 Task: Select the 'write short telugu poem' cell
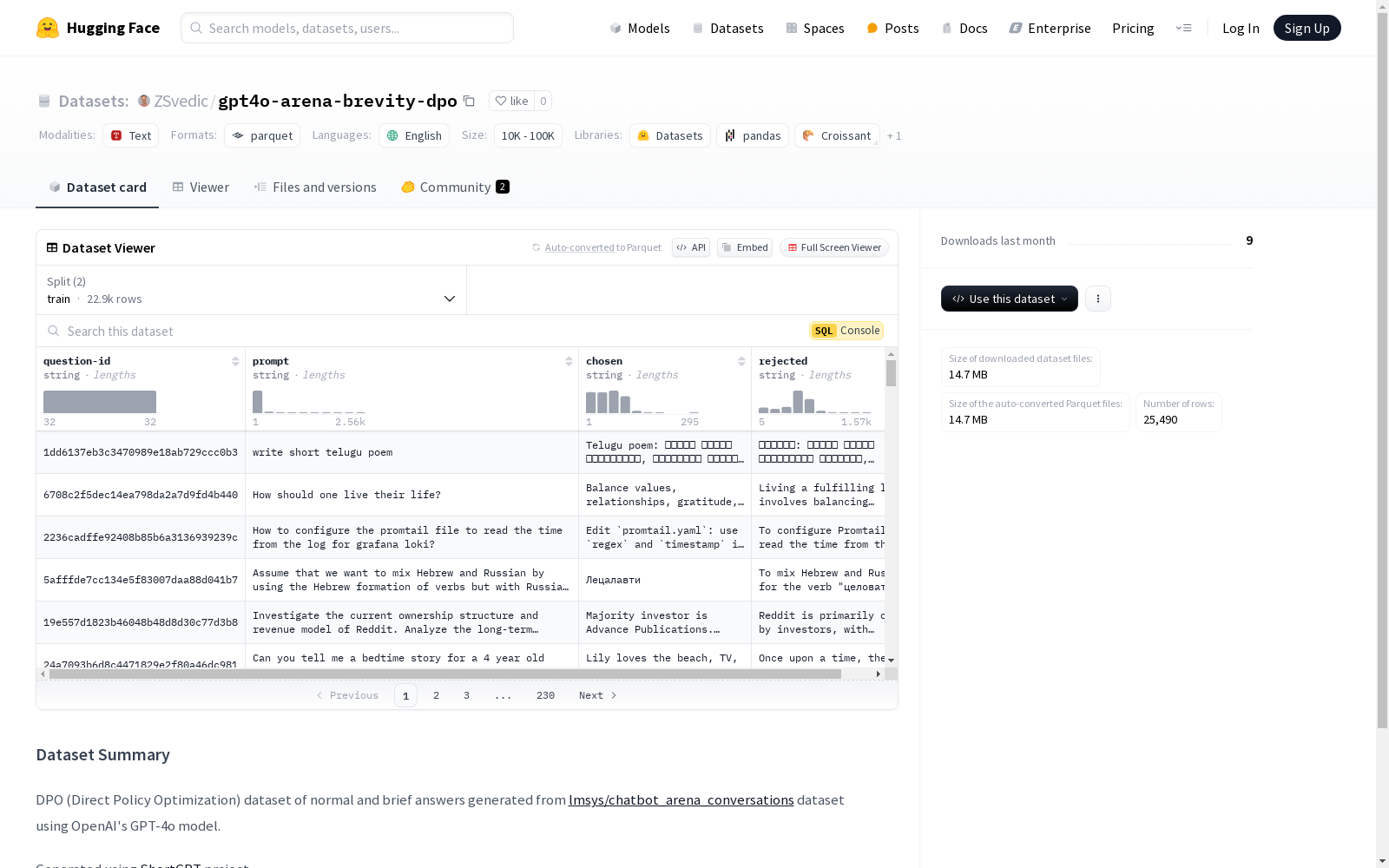(x=411, y=452)
